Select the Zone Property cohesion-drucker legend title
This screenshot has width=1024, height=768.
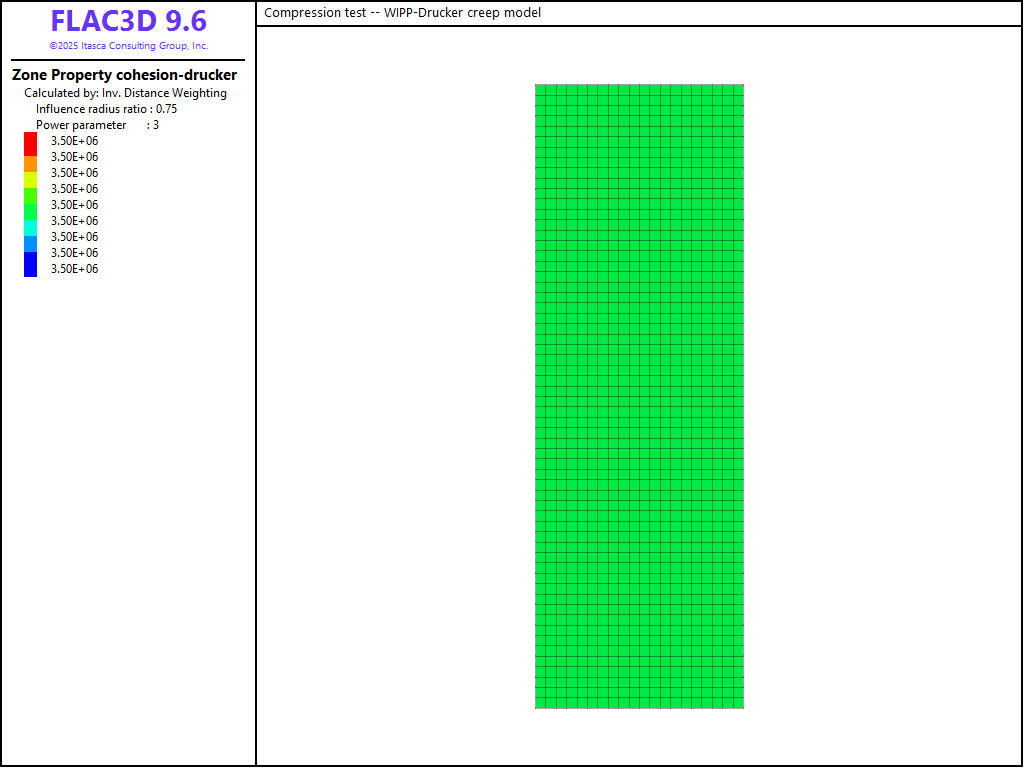click(x=124, y=75)
